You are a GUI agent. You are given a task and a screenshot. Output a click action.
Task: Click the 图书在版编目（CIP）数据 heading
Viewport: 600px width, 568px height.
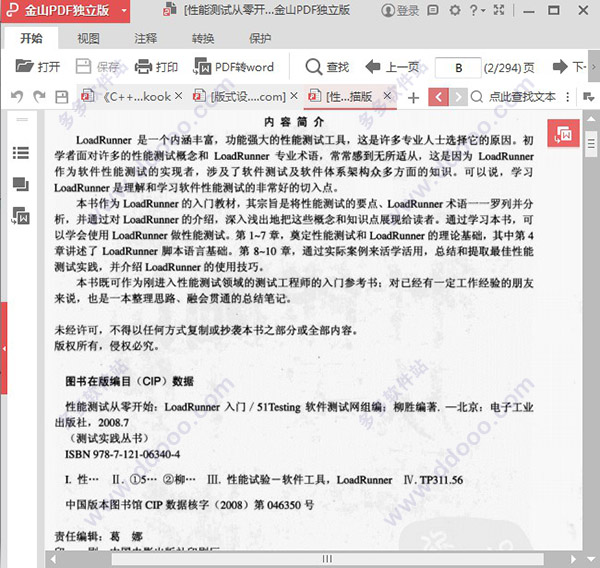tap(129, 381)
